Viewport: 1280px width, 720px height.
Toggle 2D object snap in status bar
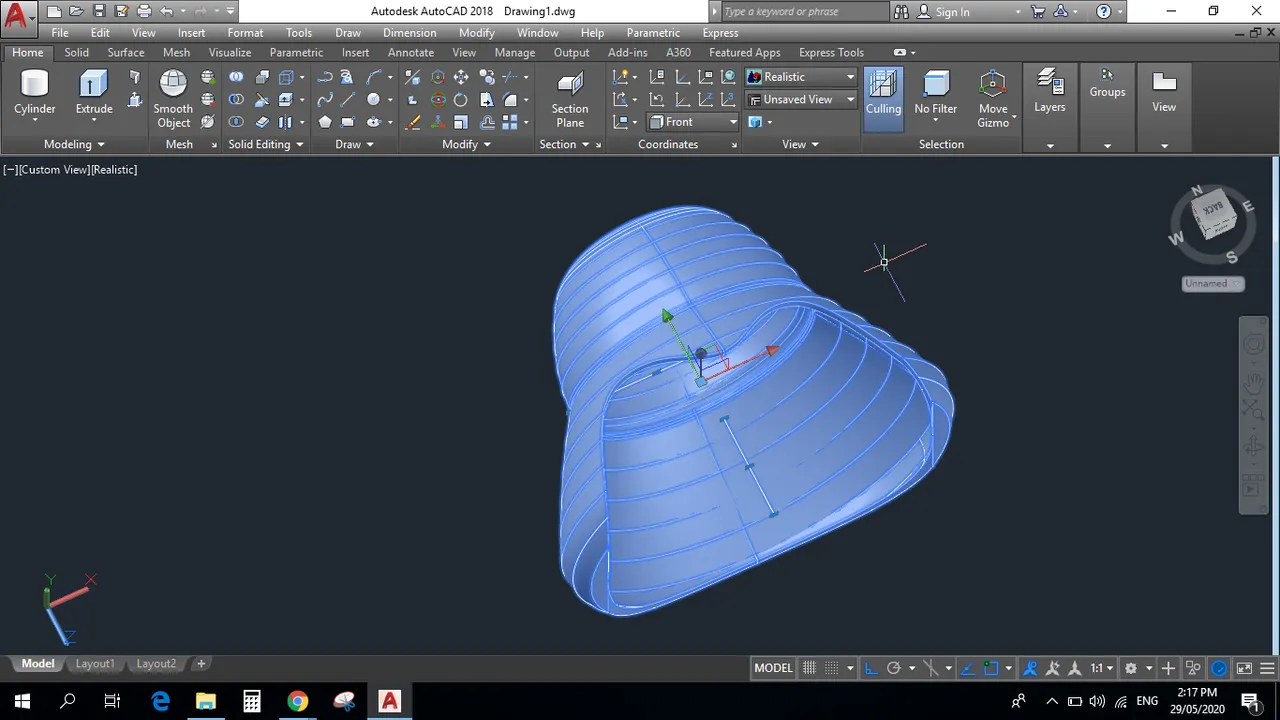pos(991,668)
